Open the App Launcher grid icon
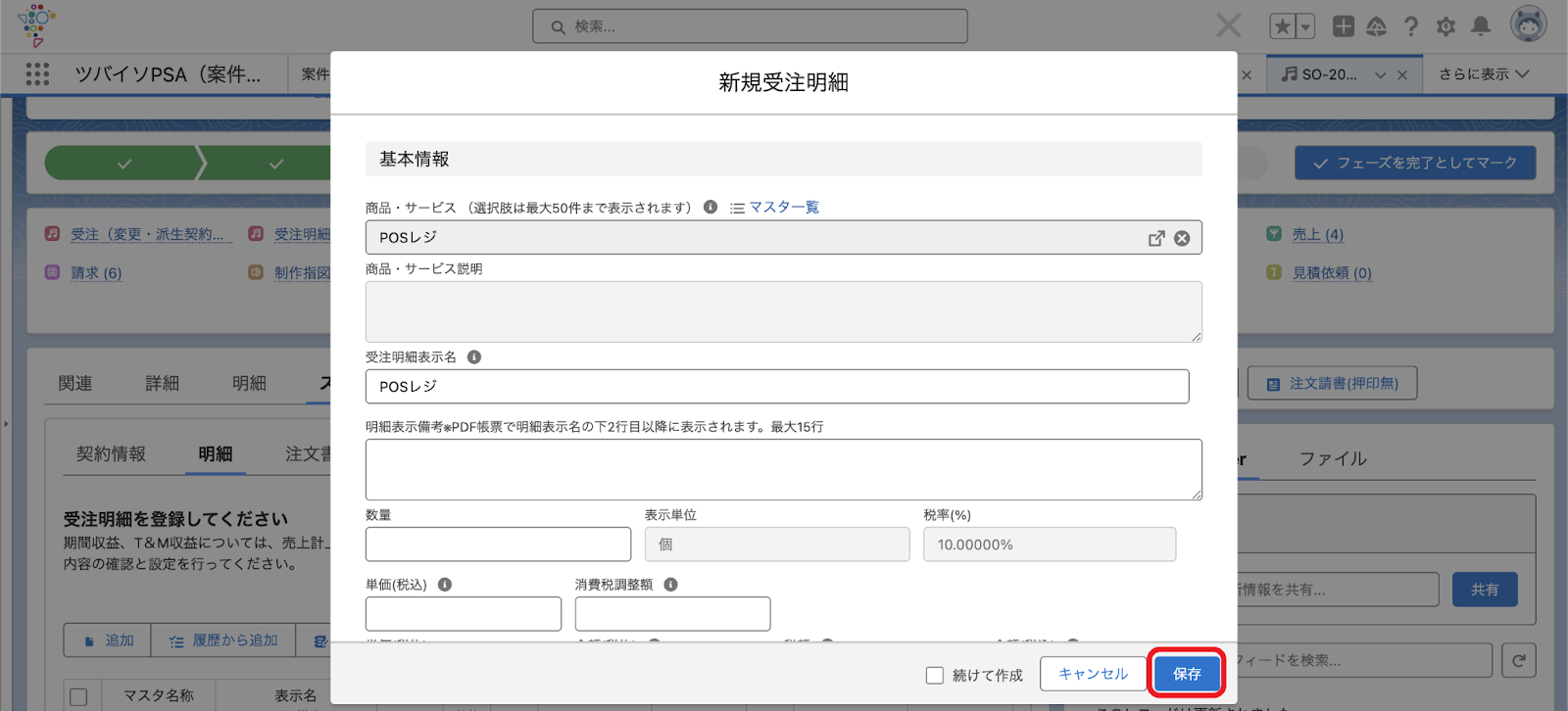The image size is (1568, 711). [37, 73]
